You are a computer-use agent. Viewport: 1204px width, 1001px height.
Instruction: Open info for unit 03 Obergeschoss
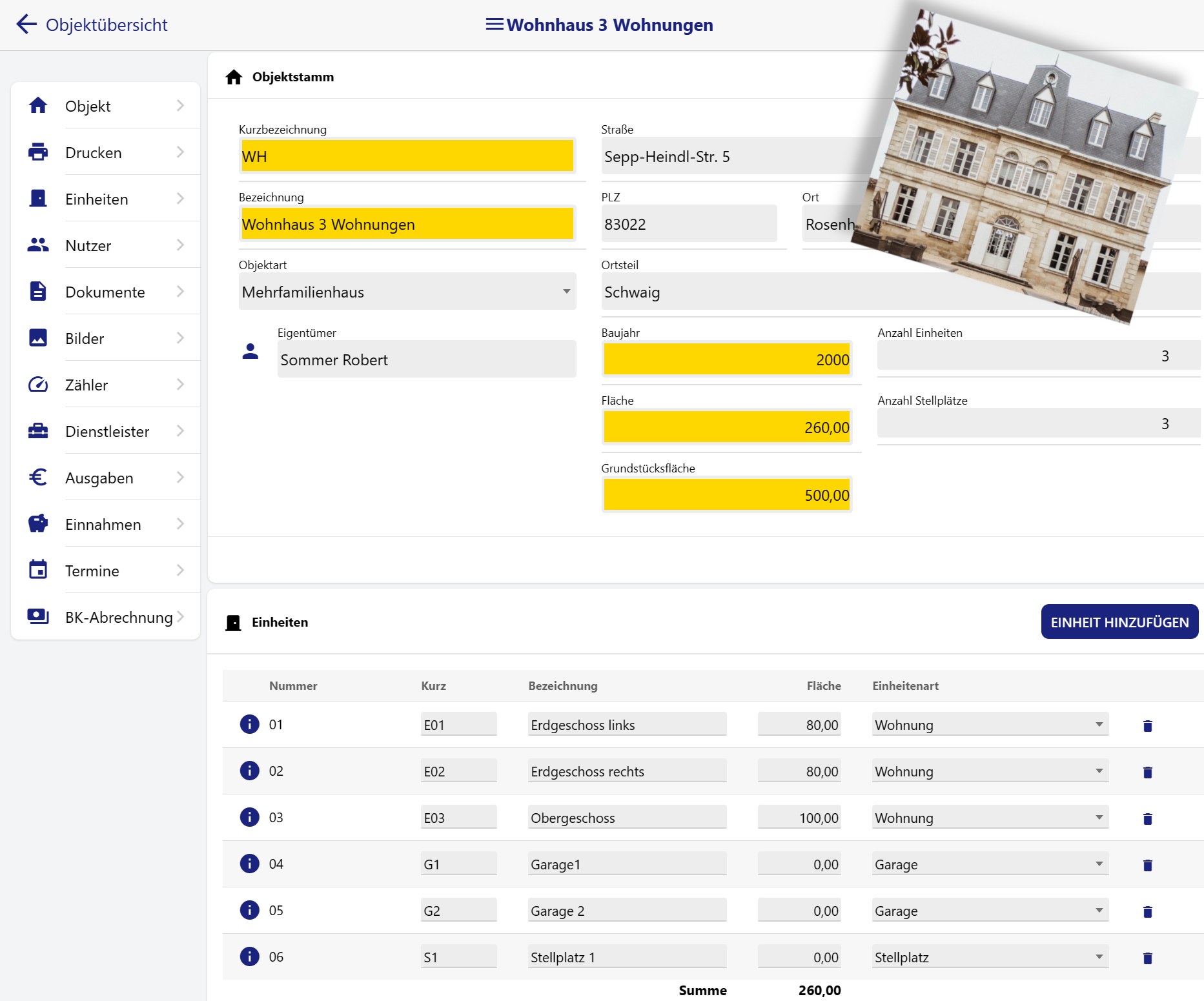[x=250, y=817]
